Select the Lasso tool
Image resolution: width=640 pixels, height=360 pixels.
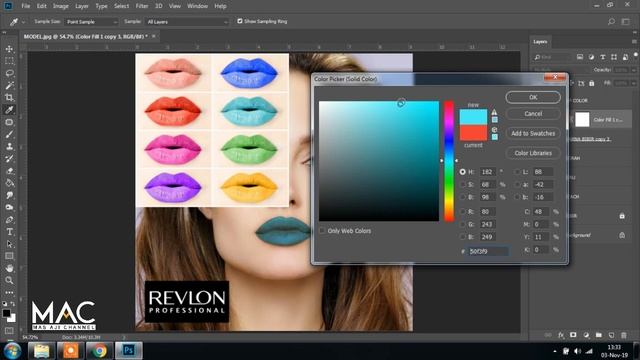coord(9,73)
